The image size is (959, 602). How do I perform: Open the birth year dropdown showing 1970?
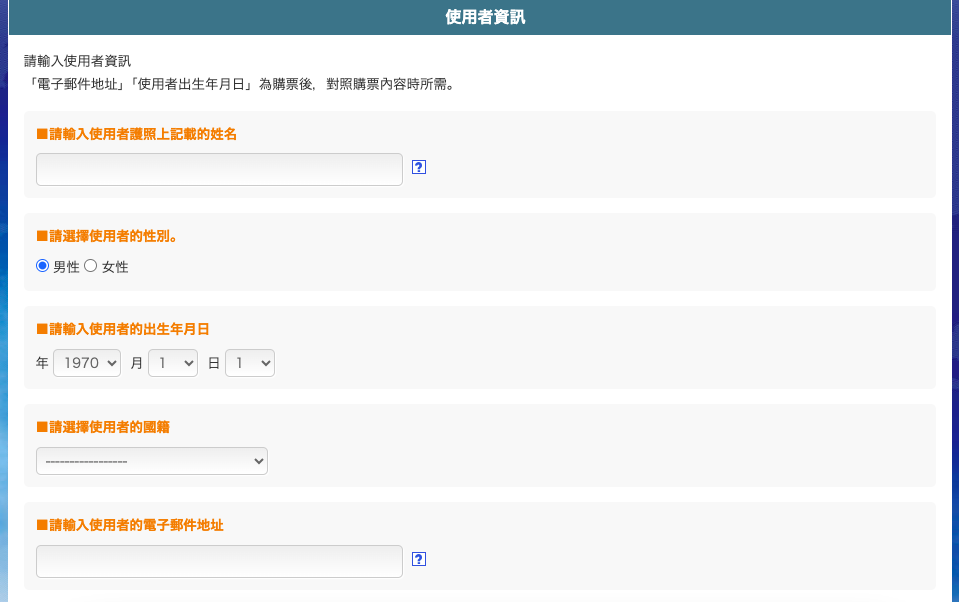(86, 363)
